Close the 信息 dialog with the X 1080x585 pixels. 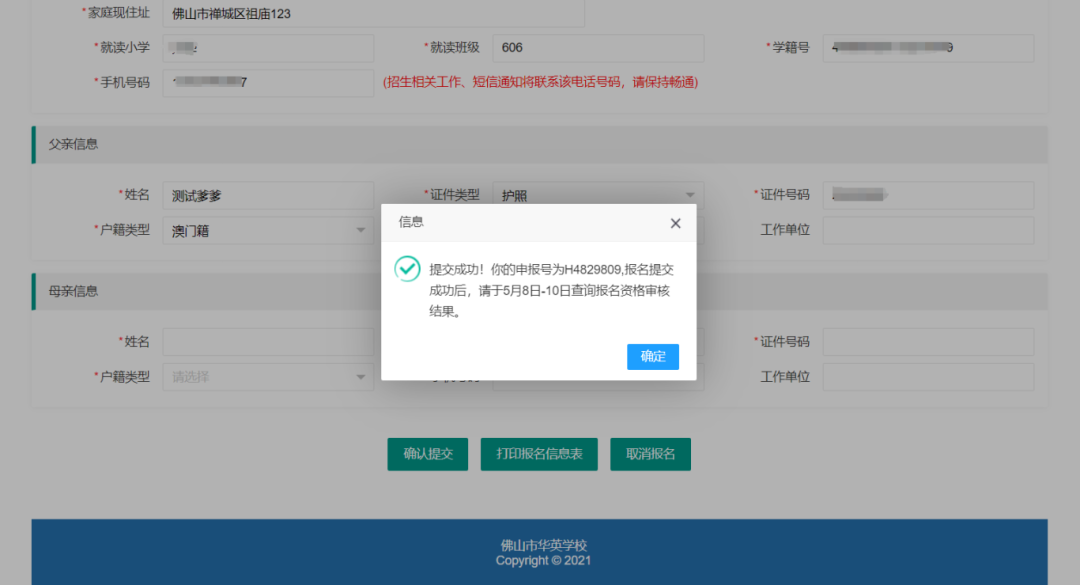pos(675,223)
